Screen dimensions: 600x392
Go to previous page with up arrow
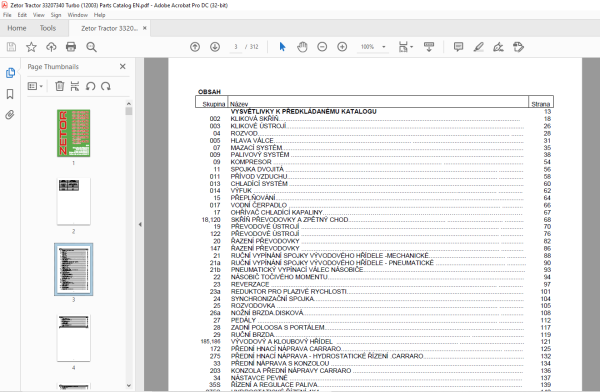click(195, 47)
